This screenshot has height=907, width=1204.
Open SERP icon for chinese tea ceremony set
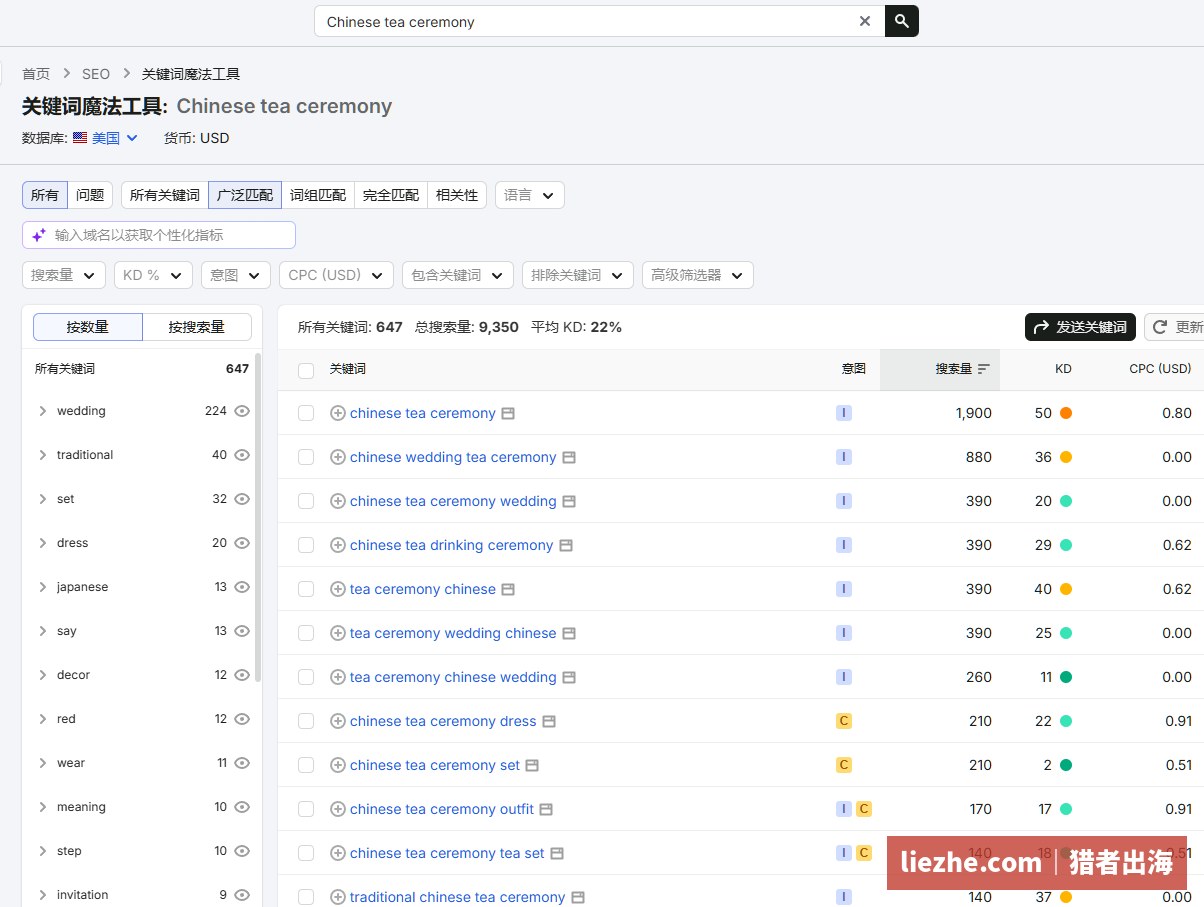[x=532, y=765]
